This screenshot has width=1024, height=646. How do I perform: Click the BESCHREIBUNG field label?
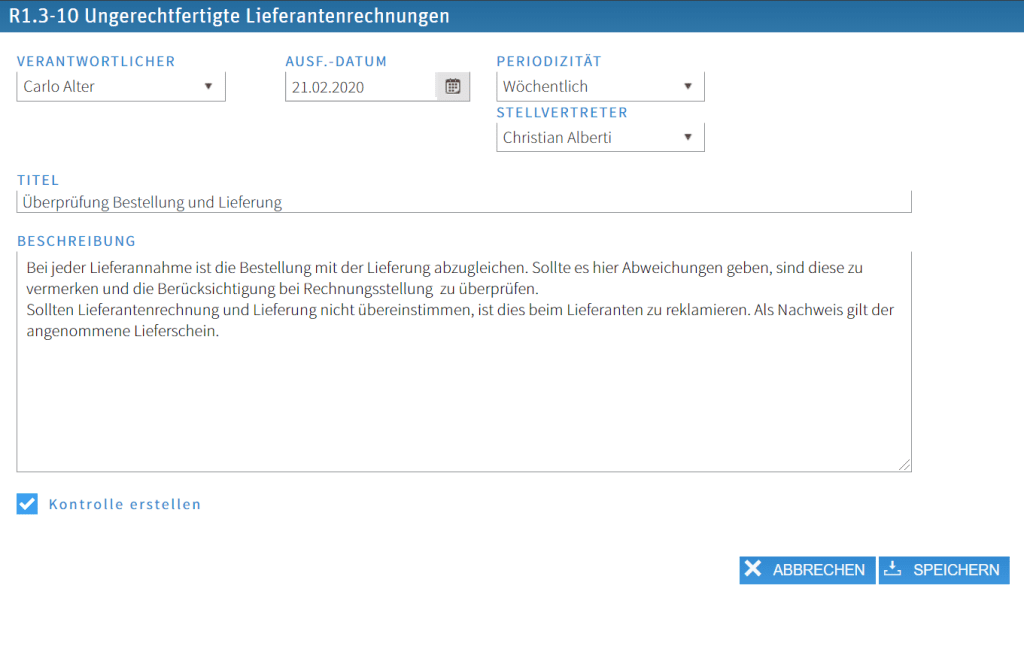coord(76,241)
